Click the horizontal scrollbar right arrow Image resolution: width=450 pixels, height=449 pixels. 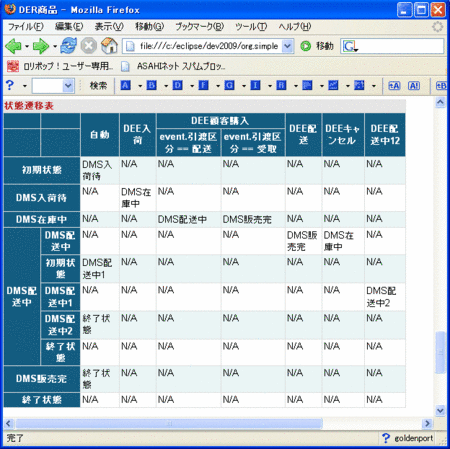tap(427, 423)
